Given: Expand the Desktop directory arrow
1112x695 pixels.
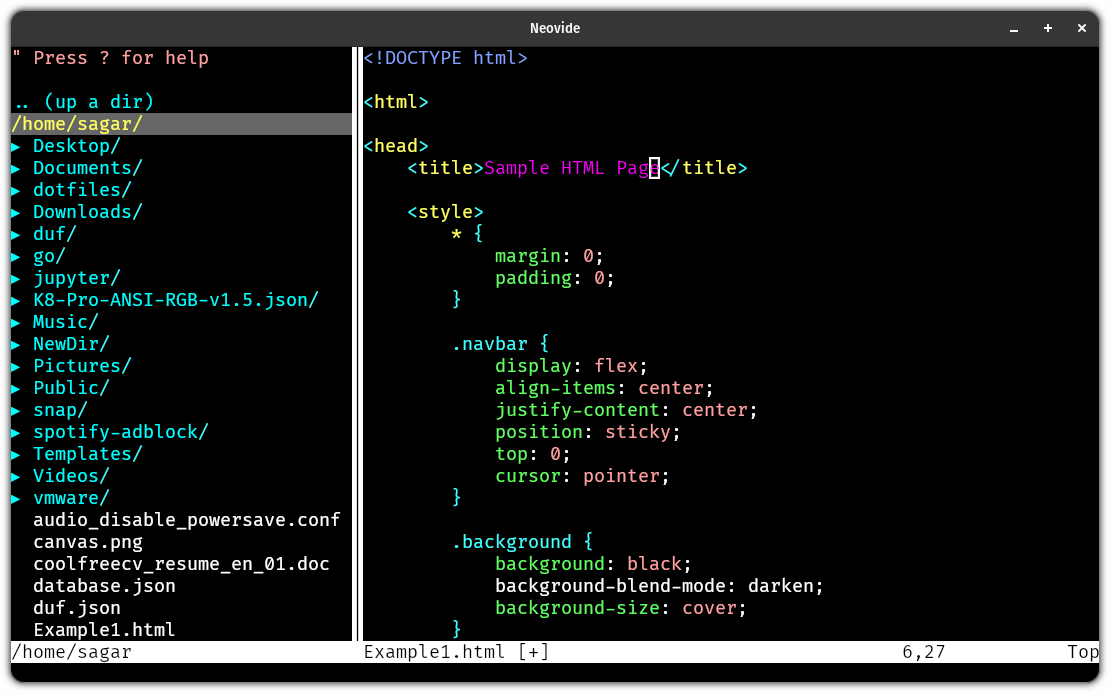Looking at the screenshot, I should coord(18,145).
